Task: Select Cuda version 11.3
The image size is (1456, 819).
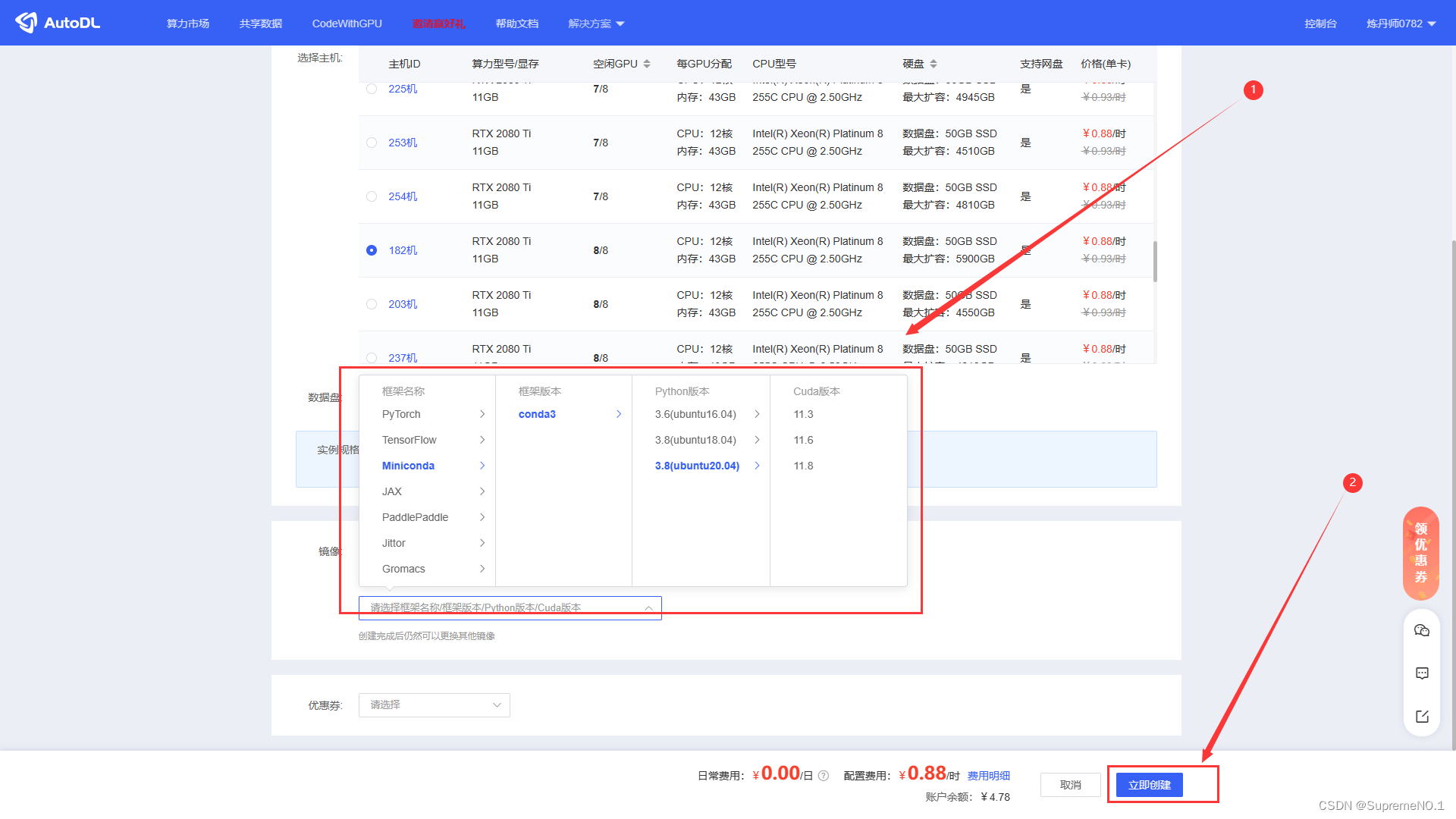Action: point(838,414)
